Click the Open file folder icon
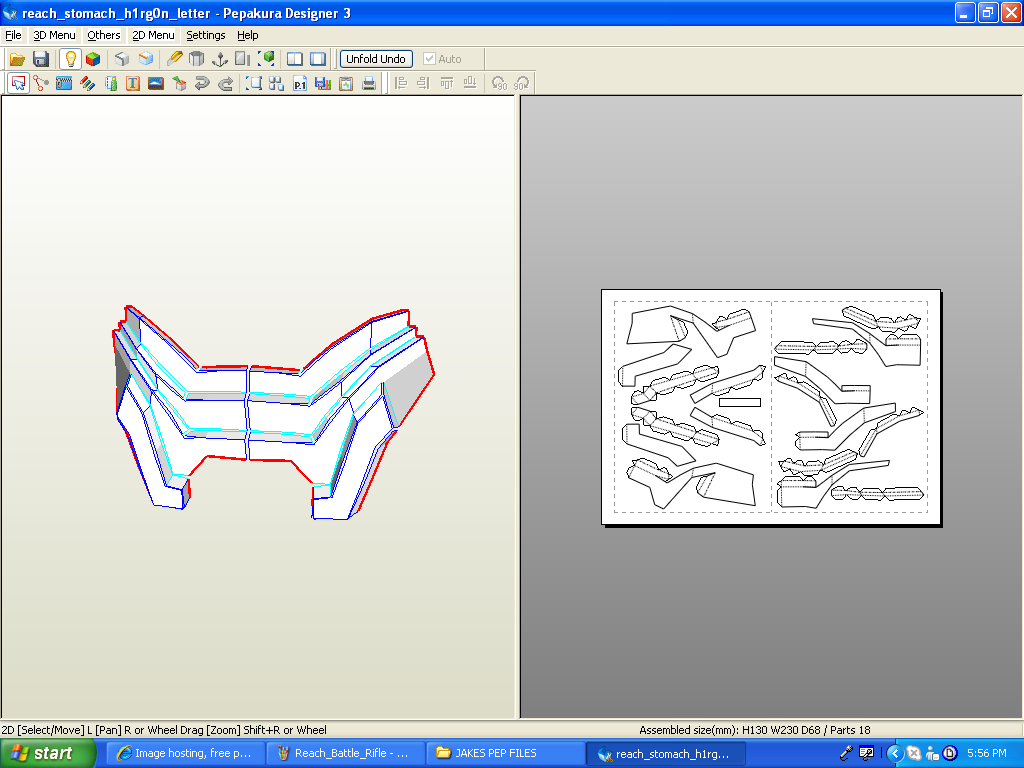The height and width of the screenshot is (768, 1024). pos(17,59)
